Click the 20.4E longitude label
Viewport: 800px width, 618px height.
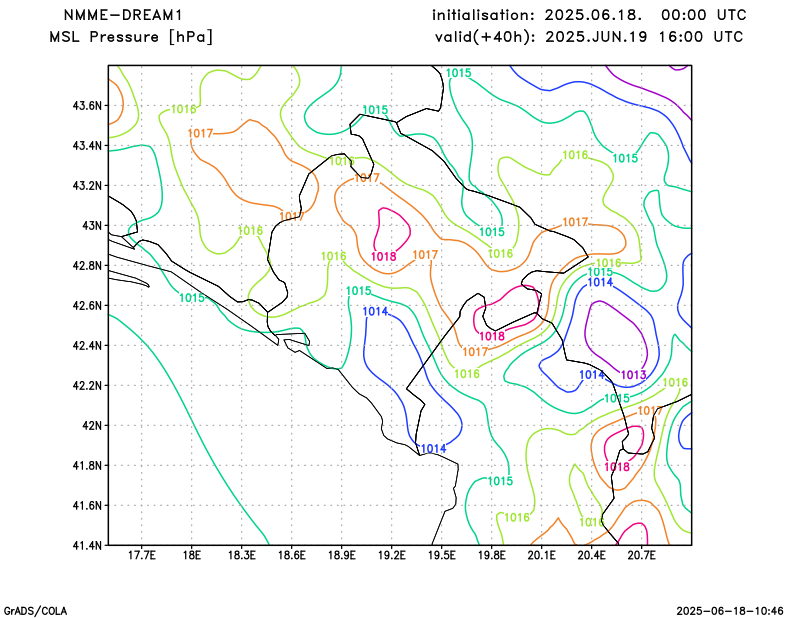pos(592,556)
